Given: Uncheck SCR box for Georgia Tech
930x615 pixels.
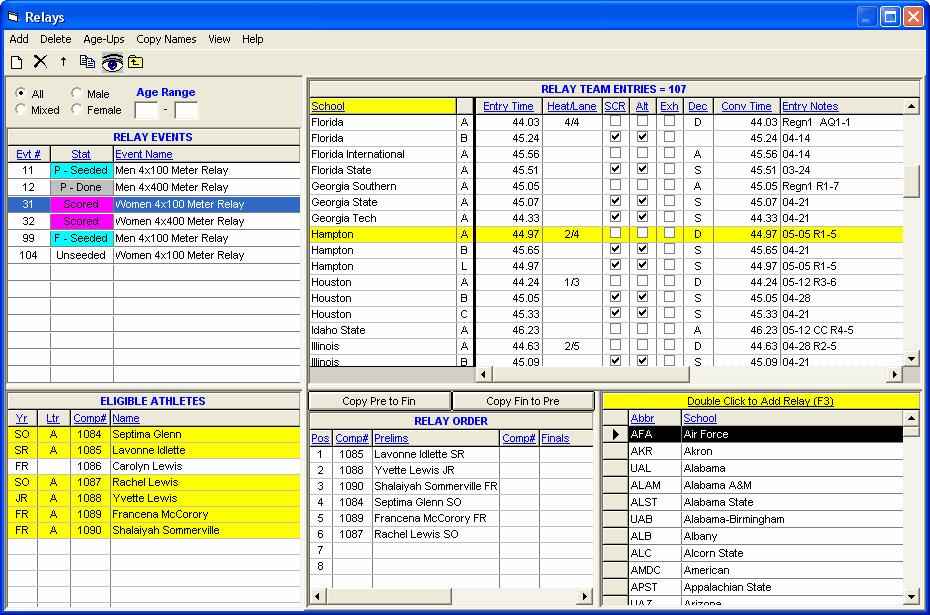Looking at the screenshot, I should [615, 217].
